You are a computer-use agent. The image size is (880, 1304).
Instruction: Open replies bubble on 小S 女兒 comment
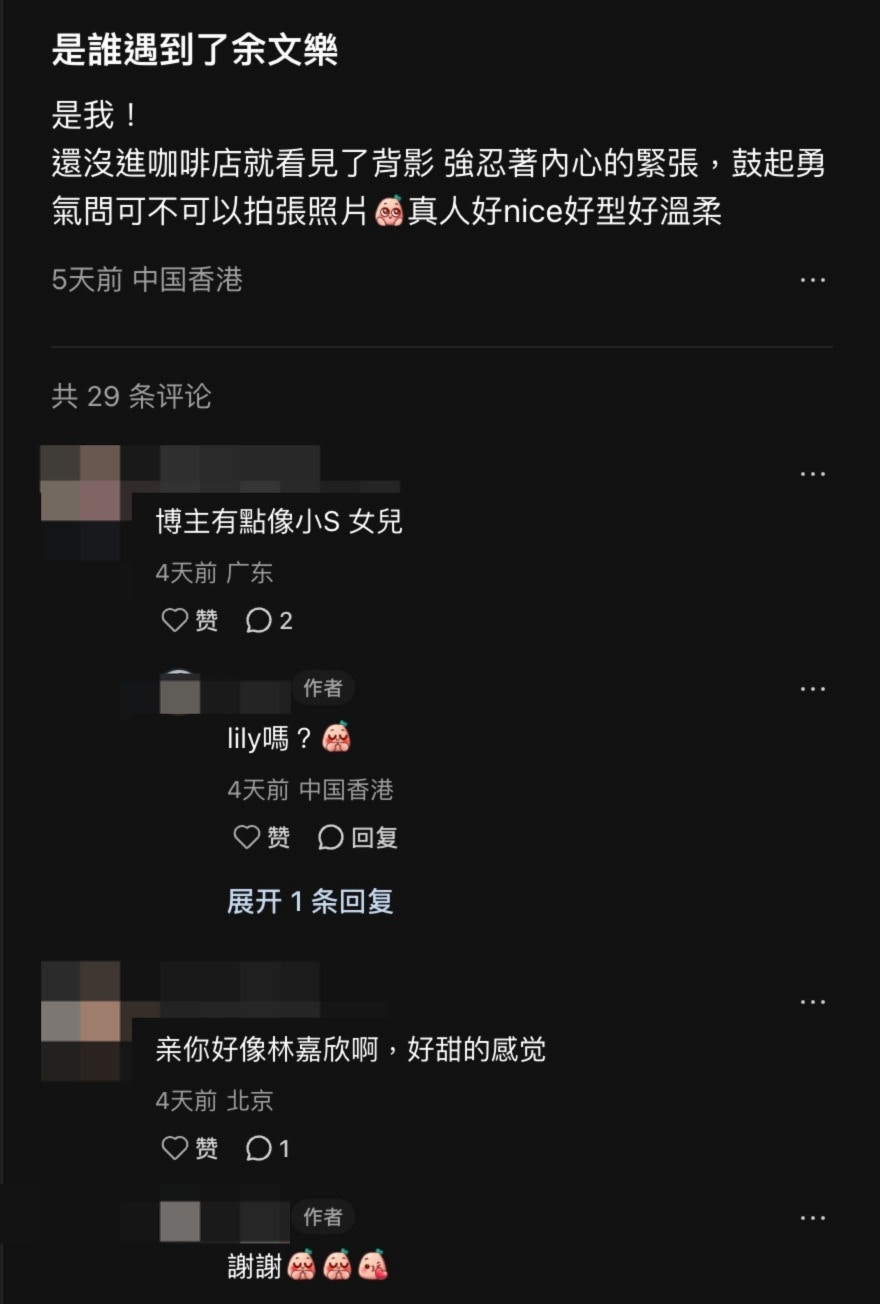point(269,621)
